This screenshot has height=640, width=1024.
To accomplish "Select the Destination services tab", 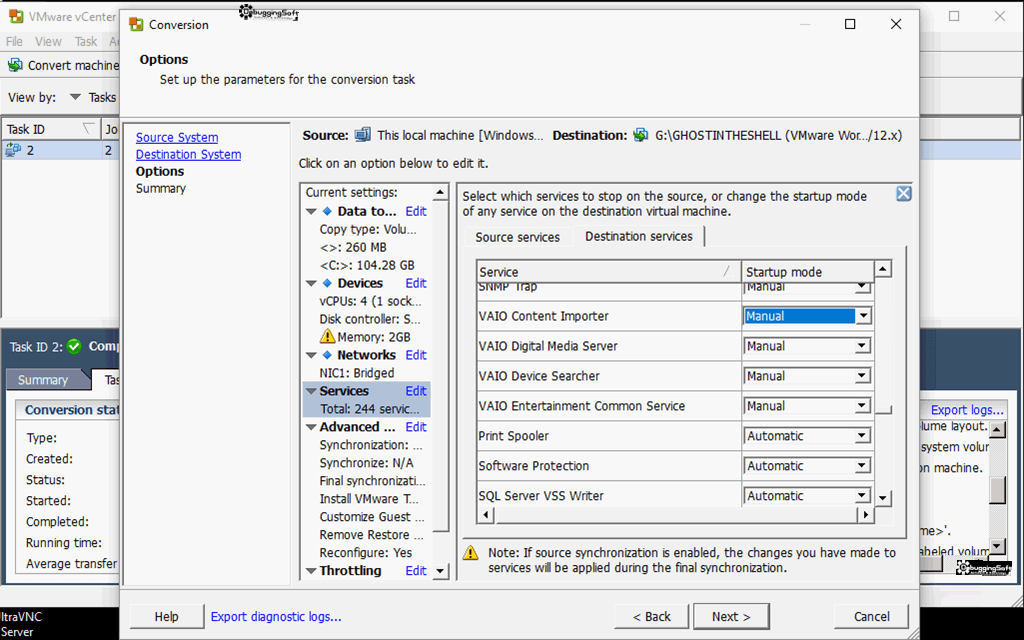I will [639, 236].
